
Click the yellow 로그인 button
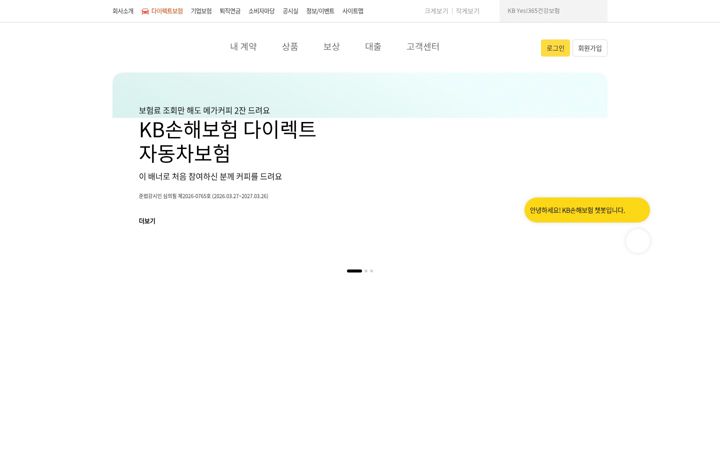[555, 48]
